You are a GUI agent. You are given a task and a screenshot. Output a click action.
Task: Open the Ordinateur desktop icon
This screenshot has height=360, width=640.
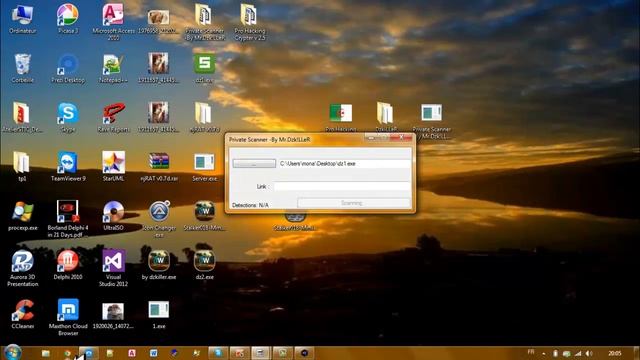tap(22, 18)
